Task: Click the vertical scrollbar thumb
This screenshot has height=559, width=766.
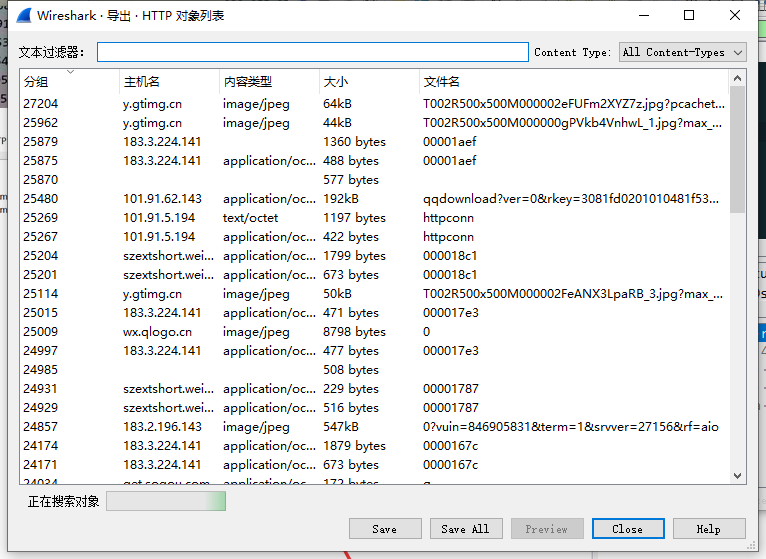Action: pos(737,150)
